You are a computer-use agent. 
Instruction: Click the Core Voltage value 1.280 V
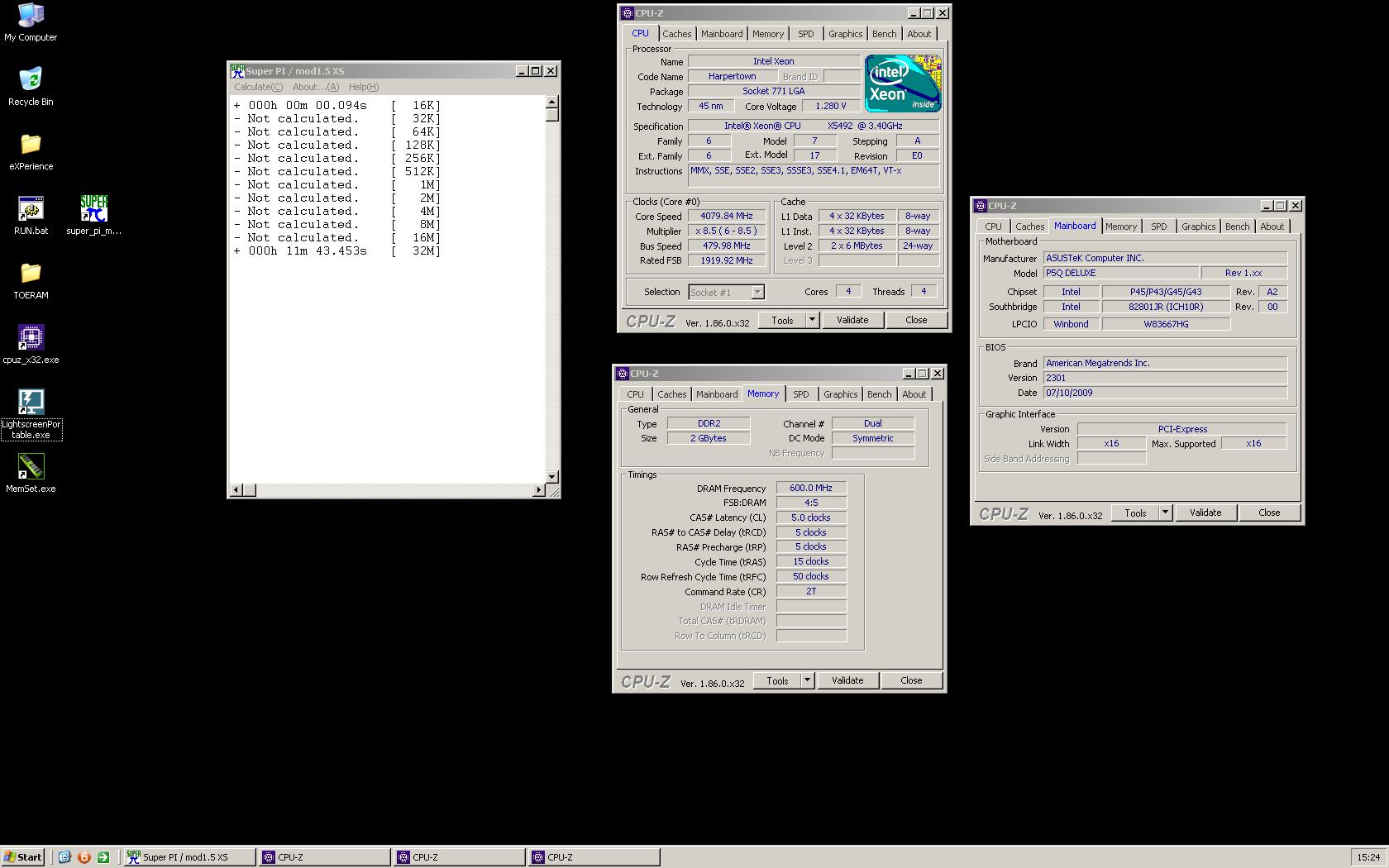(x=830, y=106)
